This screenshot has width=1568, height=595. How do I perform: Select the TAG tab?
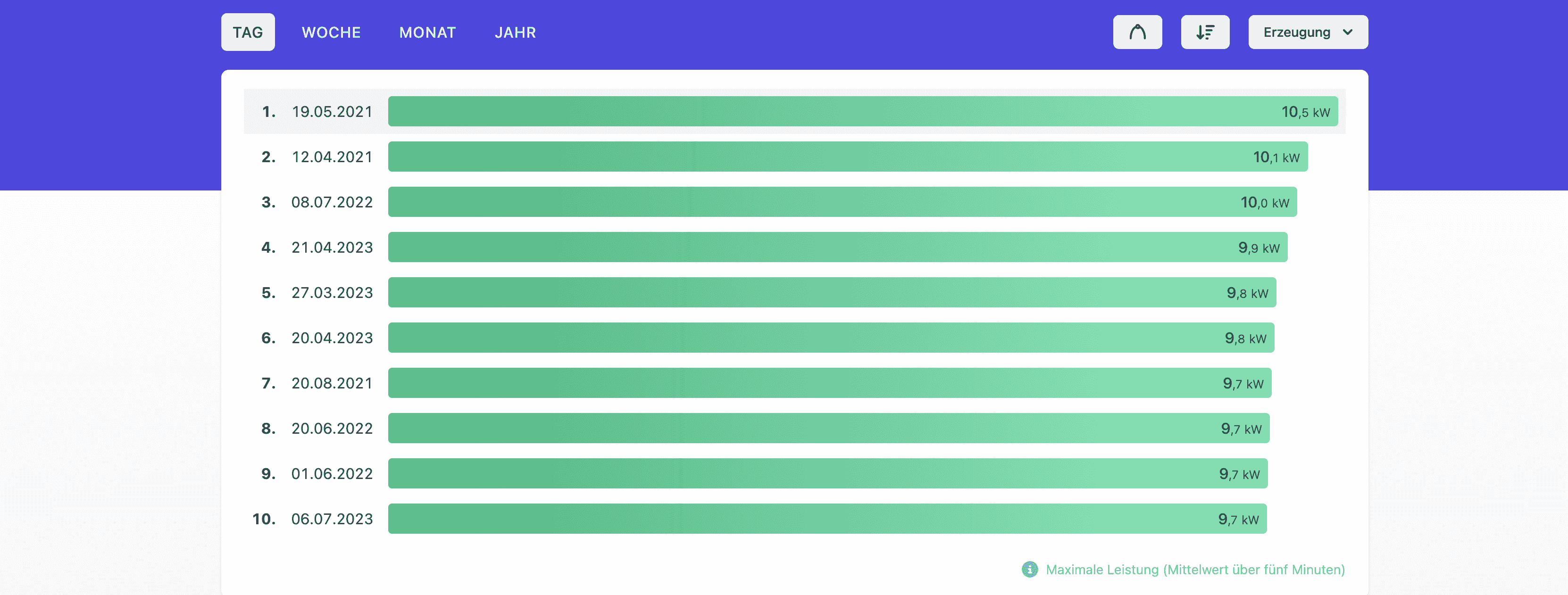tap(247, 32)
